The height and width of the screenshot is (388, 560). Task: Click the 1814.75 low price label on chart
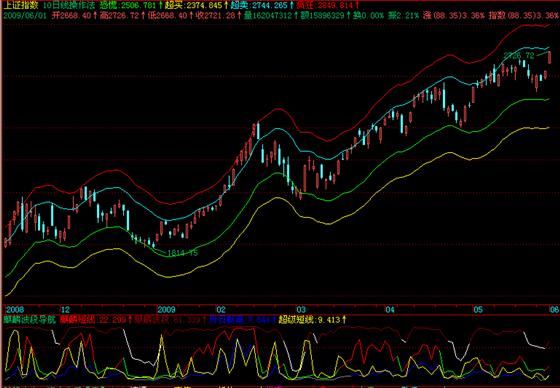pyautogui.click(x=182, y=253)
